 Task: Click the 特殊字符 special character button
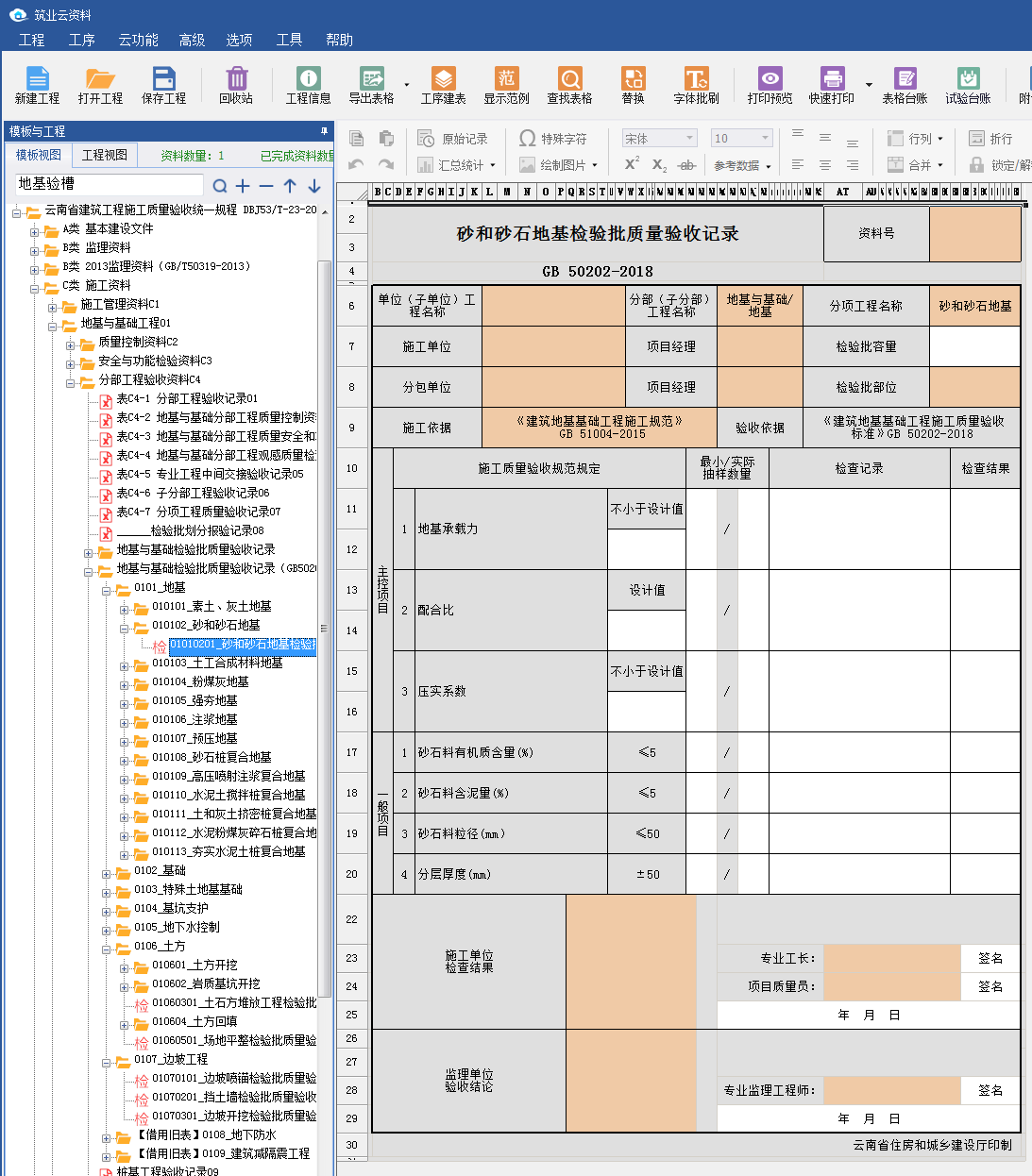[553, 139]
